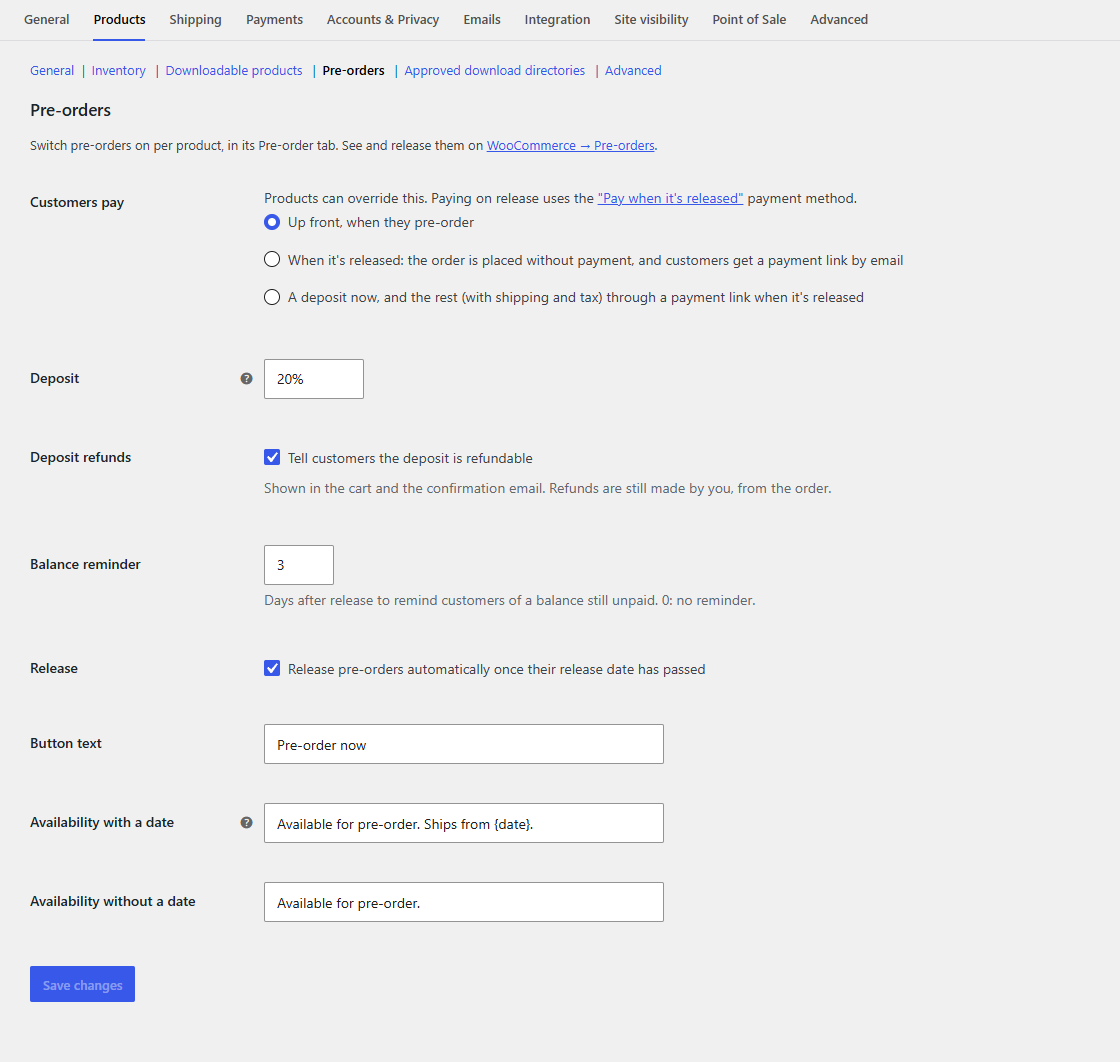Toggle 'Release pre-orders automatically' checkbox

click(x=272, y=668)
